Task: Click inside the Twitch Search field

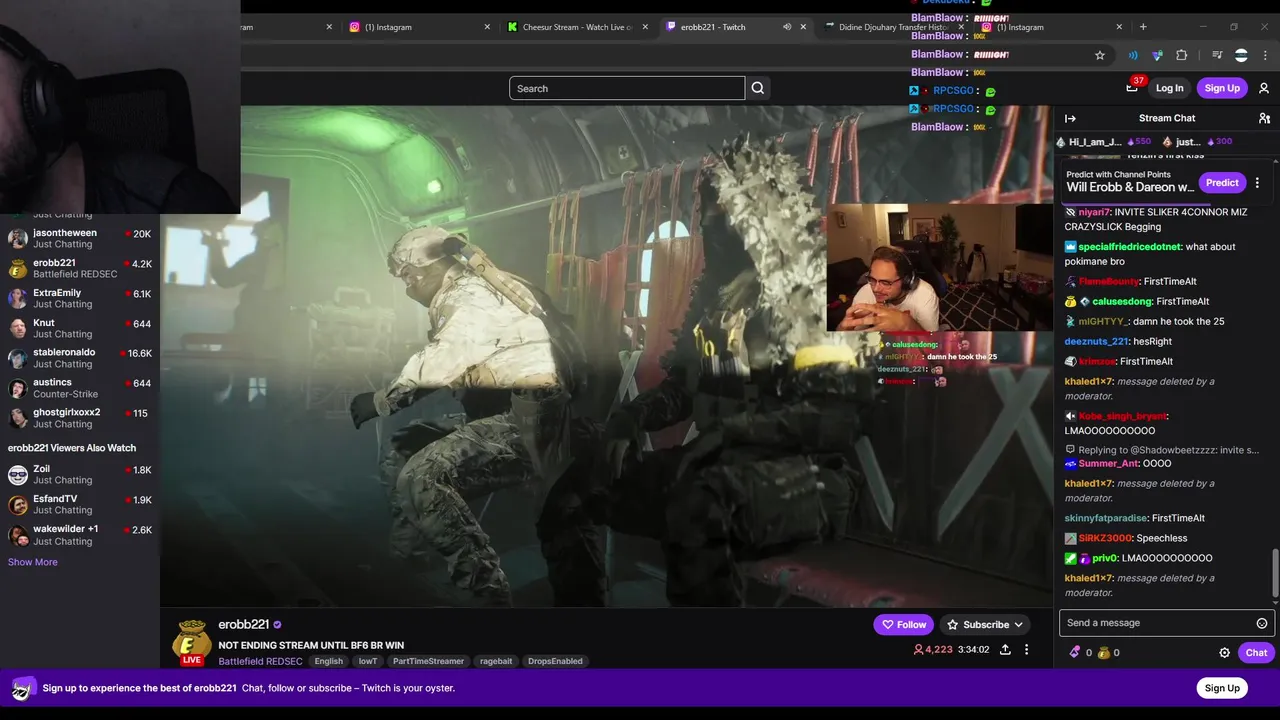Action: tap(627, 88)
